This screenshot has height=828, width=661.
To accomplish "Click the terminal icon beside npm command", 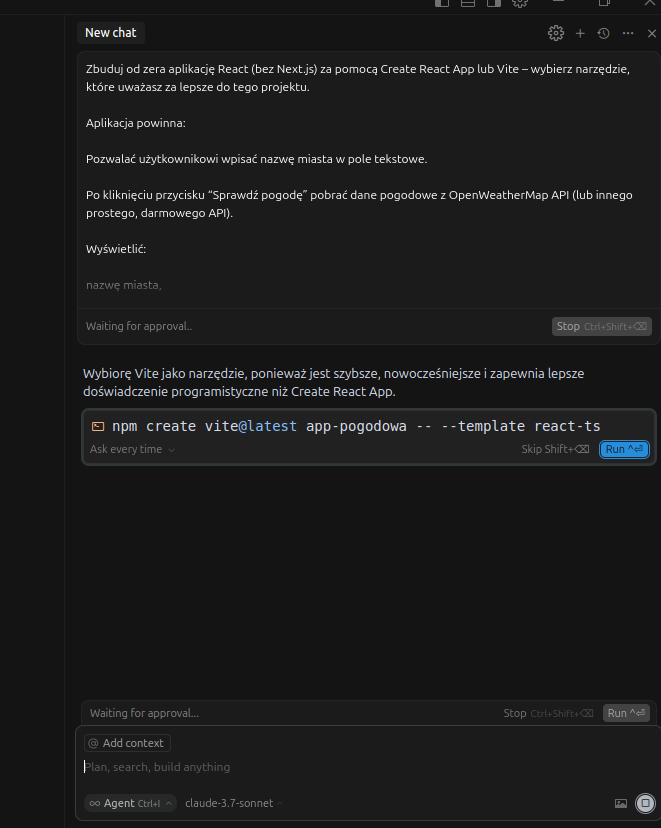I will tap(98, 426).
